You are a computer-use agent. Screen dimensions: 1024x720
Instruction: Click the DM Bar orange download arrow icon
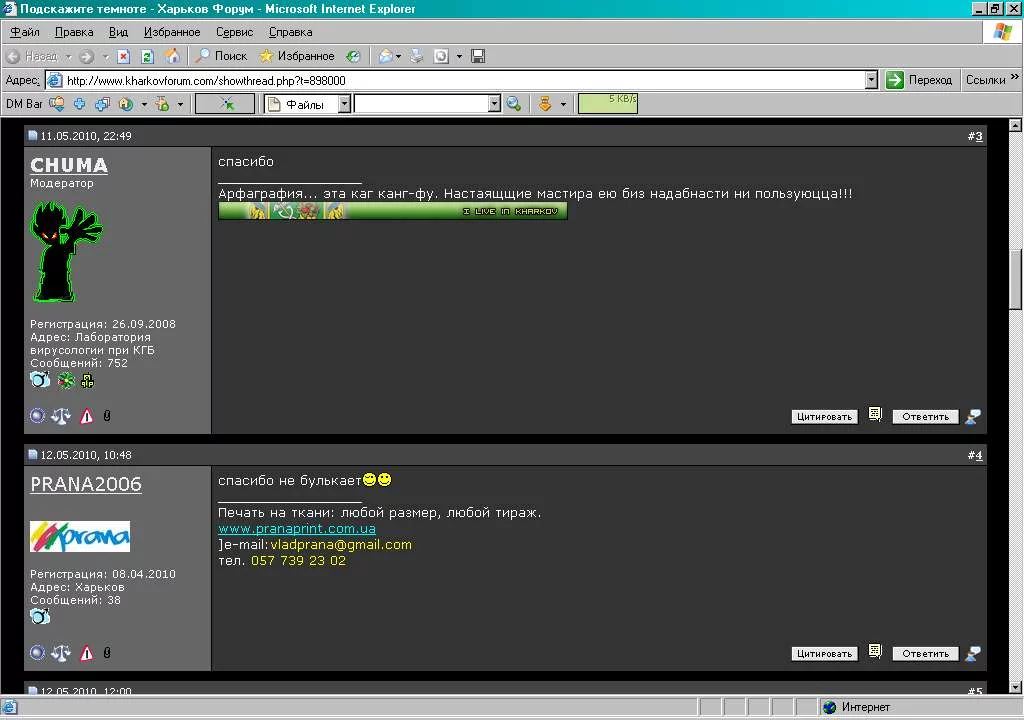(545, 104)
